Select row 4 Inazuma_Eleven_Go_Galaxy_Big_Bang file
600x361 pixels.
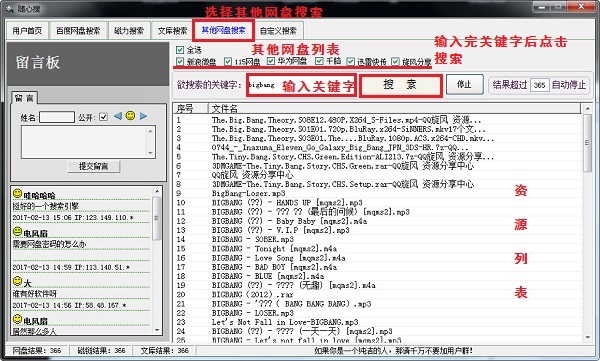(377, 147)
